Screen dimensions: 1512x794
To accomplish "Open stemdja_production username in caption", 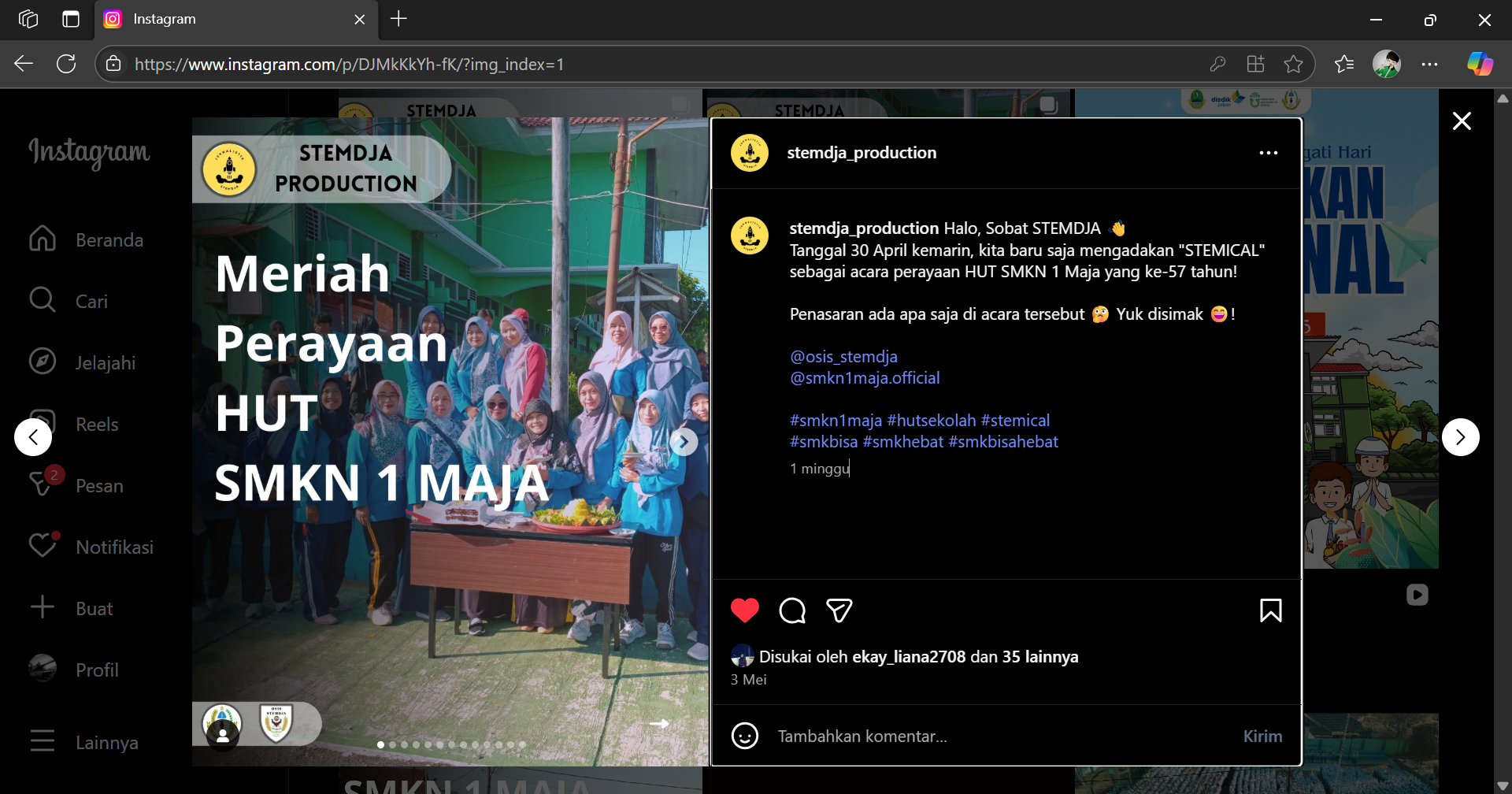I will point(864,228).
